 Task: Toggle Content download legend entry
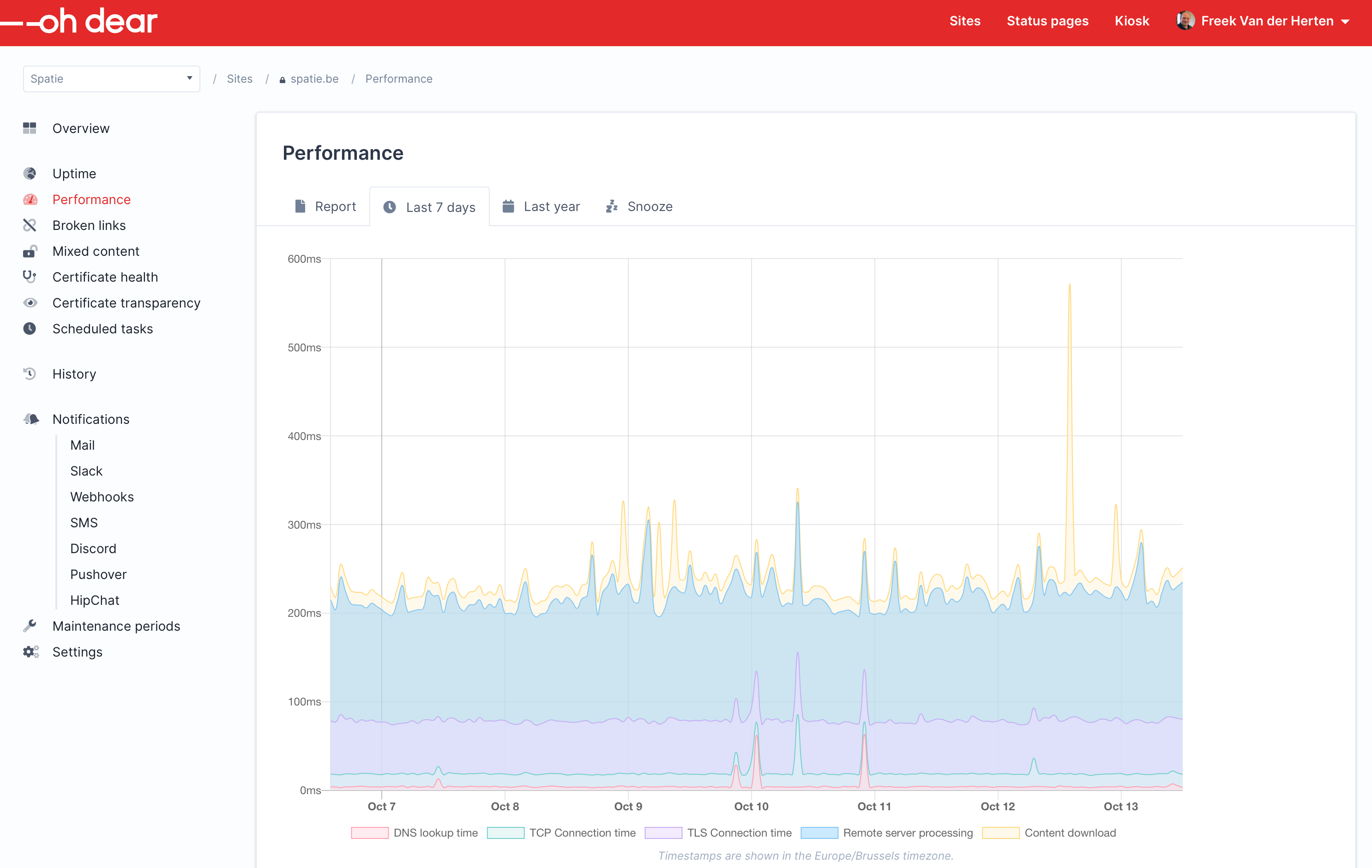(1049, 832)
